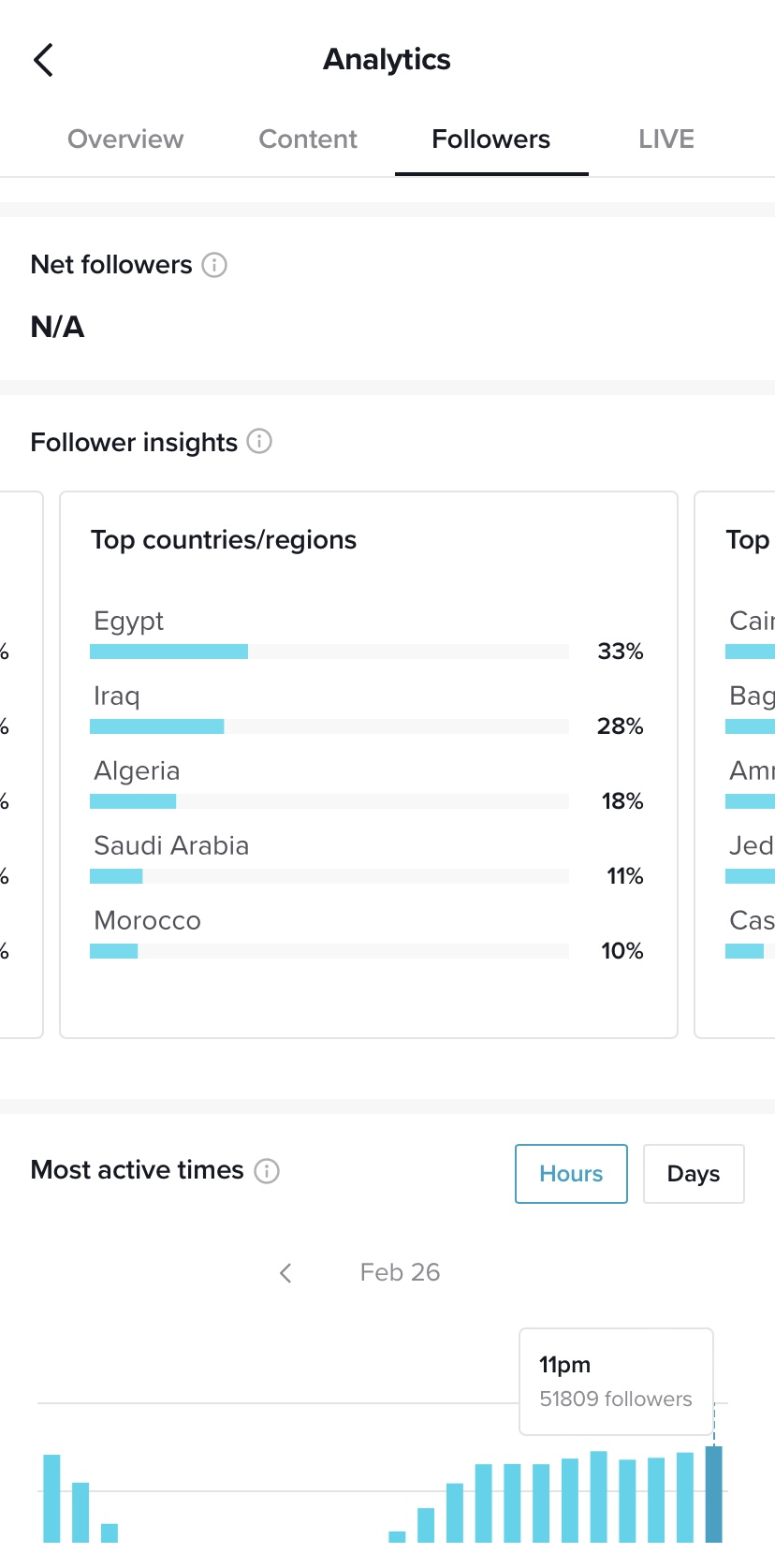Show the partially visible Top cities card

(x=735, y=765)
